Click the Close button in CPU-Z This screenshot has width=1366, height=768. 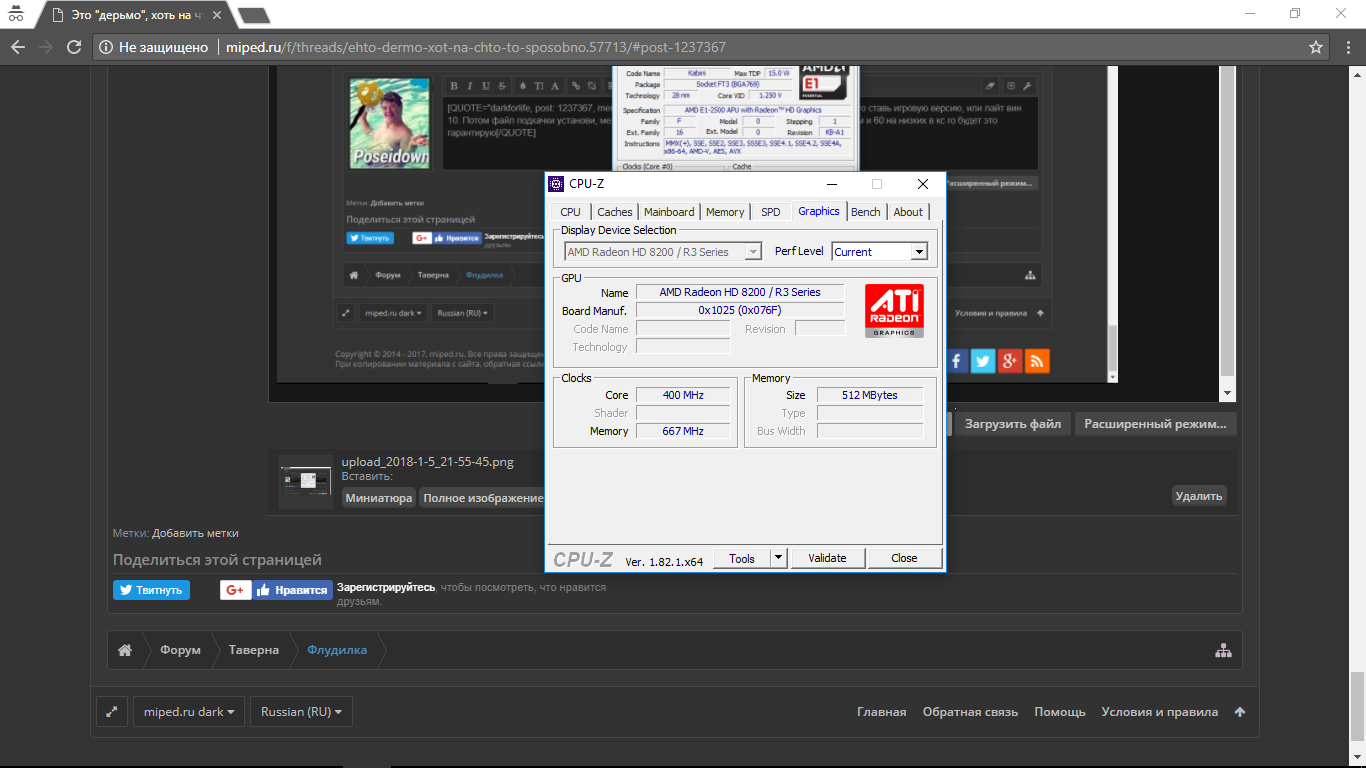904,558
